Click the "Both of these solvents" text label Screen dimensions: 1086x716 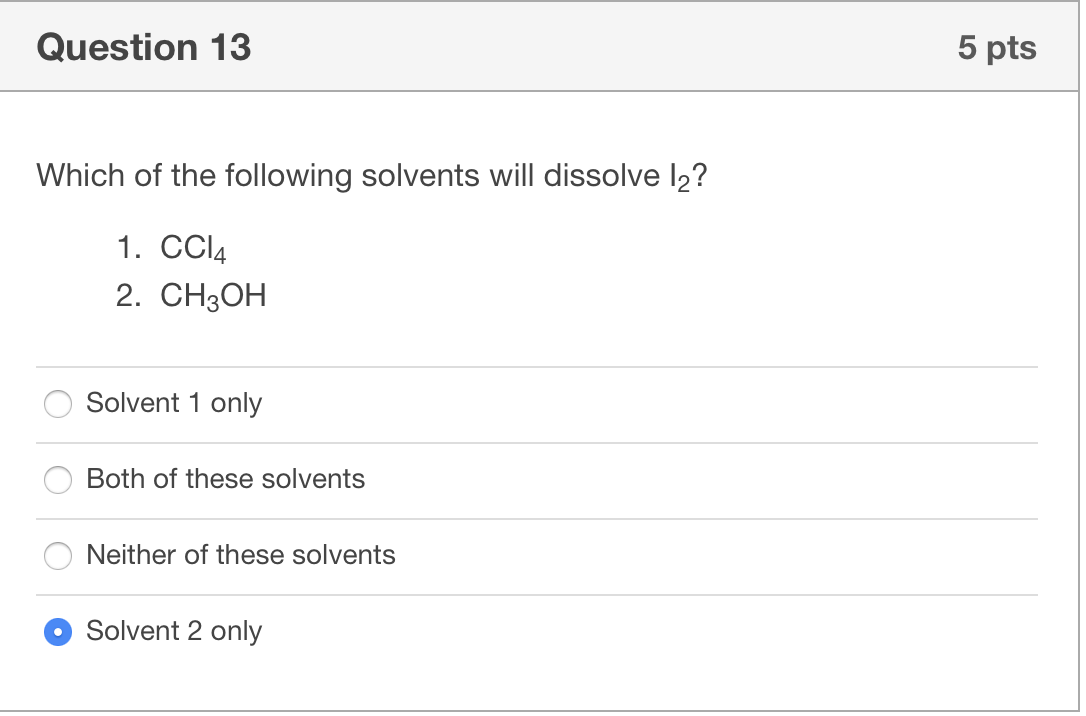[225, 479]
